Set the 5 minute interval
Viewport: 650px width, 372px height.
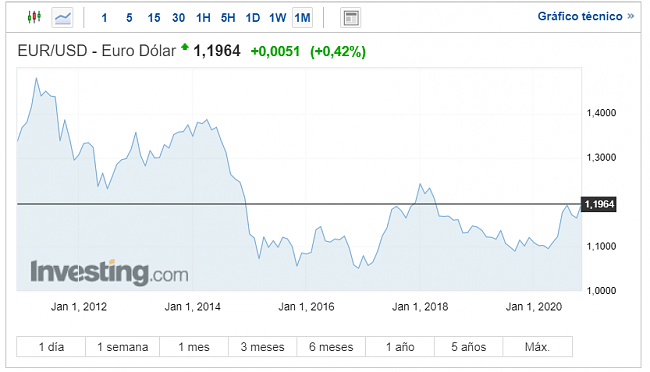[x=129, y=18]
